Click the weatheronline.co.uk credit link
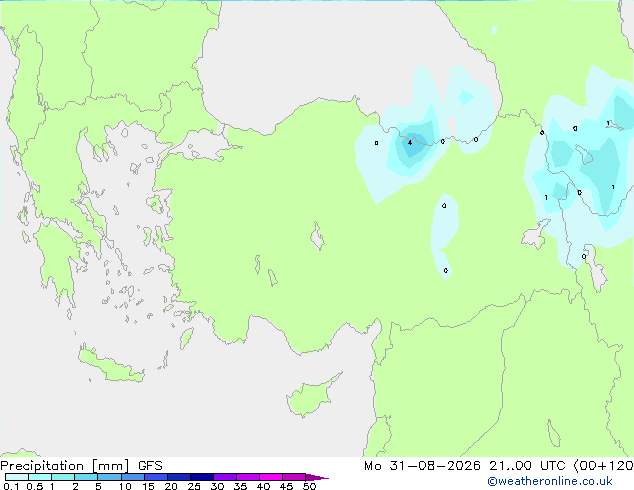Viewport: 634px width, 490px height. [550, 481]
